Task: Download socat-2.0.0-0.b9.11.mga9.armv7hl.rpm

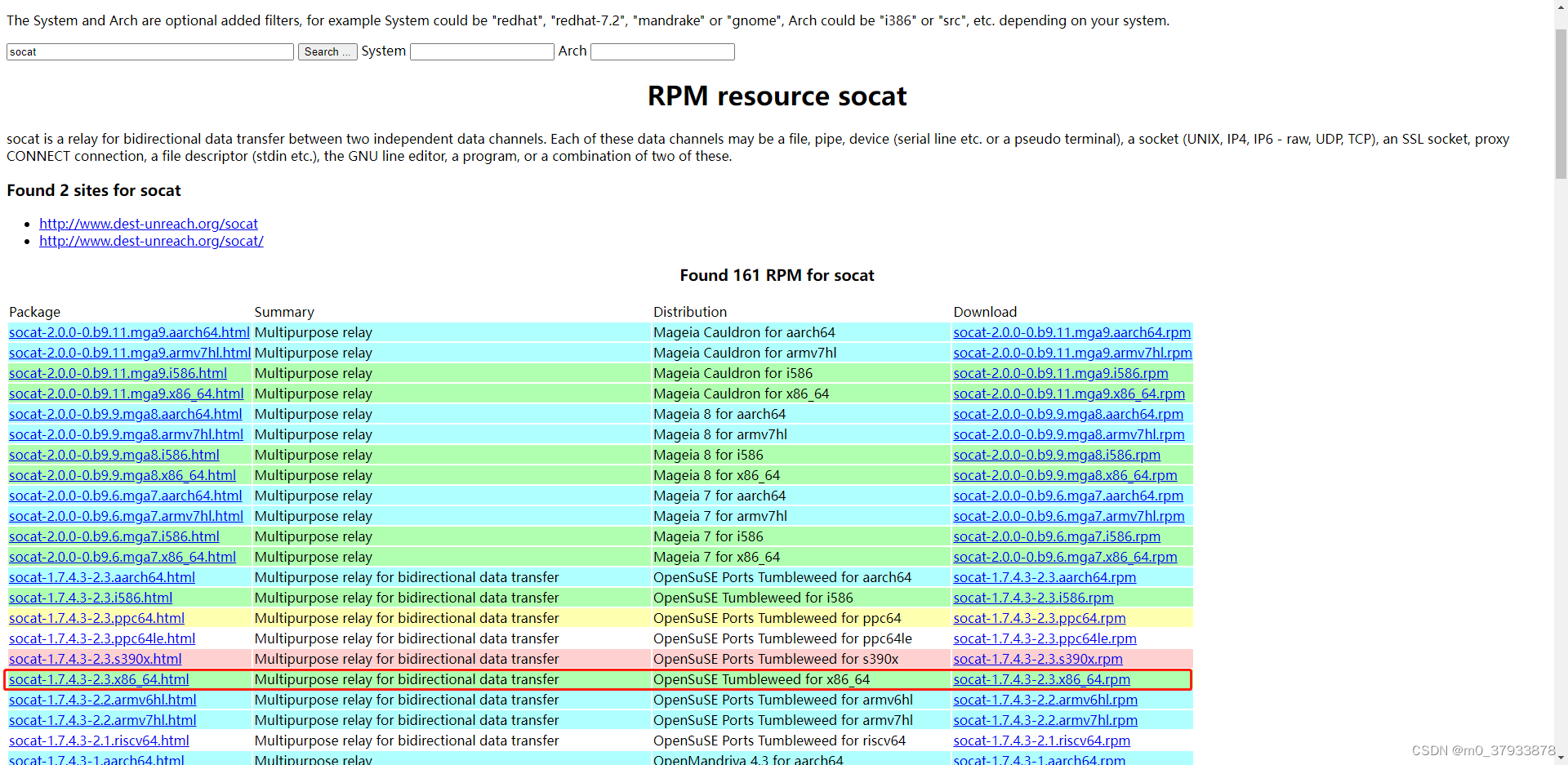Action: pyautogui.click(x=1072, y=353)
